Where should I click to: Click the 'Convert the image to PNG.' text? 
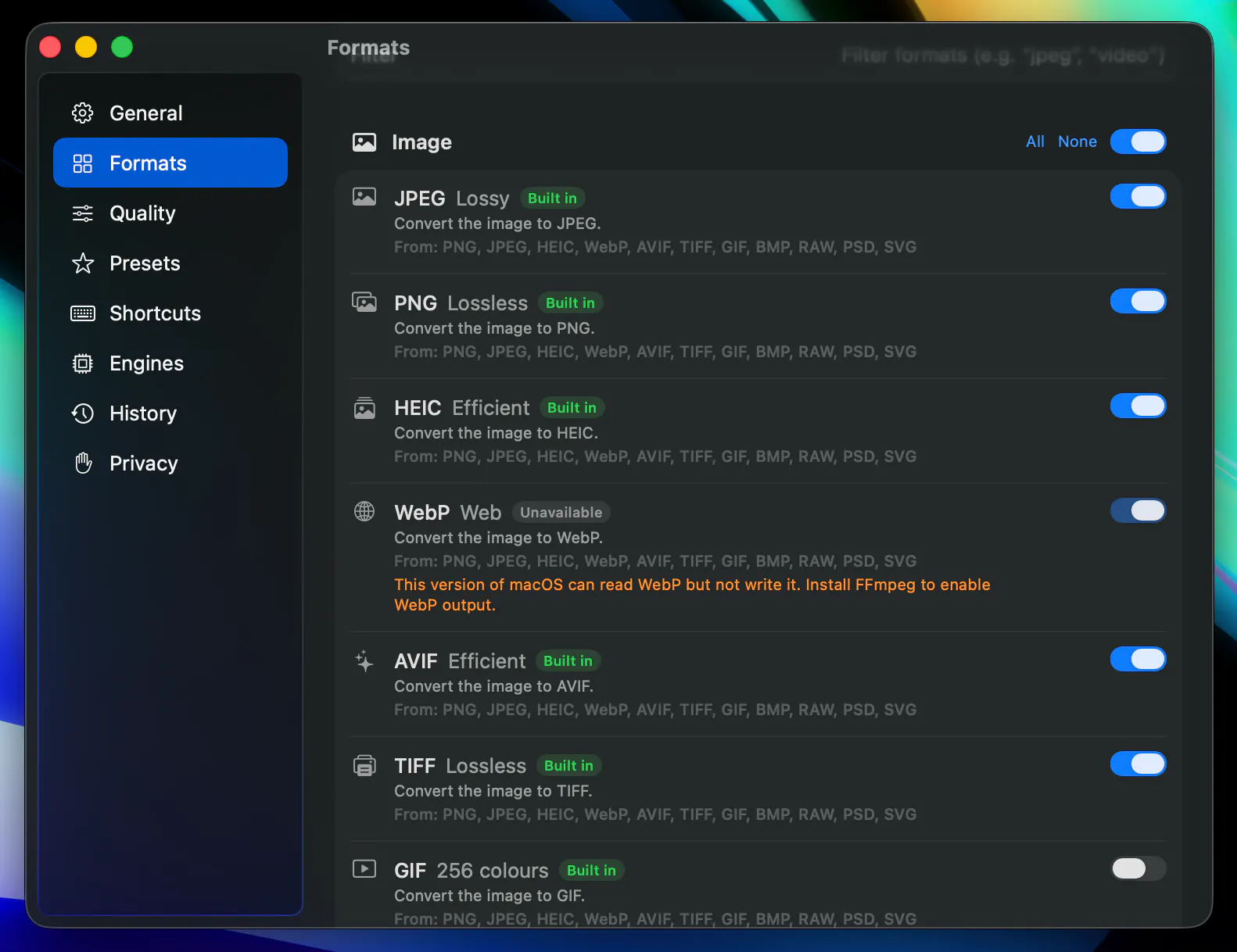click(494, 328)
